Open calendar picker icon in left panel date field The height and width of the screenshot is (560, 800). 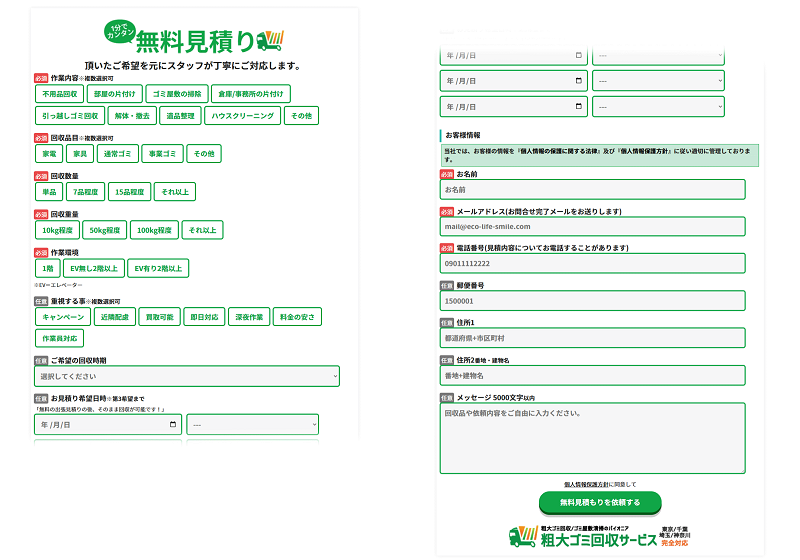(172, 424)
